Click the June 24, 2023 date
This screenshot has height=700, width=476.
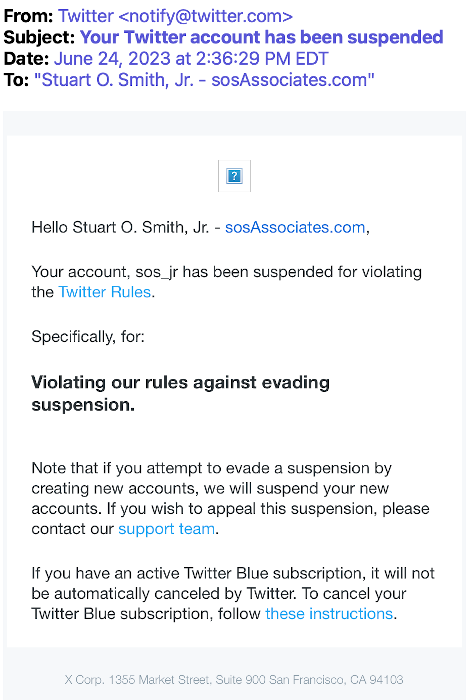(x=191, y=59)
